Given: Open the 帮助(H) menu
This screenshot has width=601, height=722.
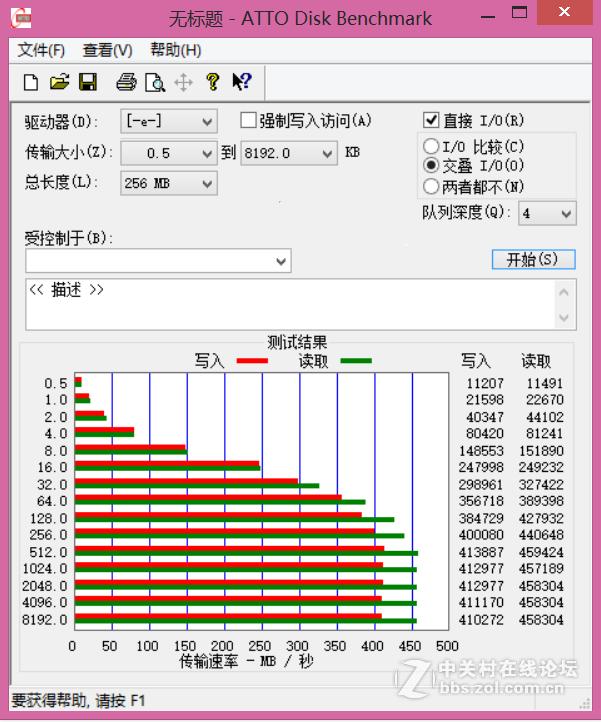Looking at the screenshot, I should (176, 50).
